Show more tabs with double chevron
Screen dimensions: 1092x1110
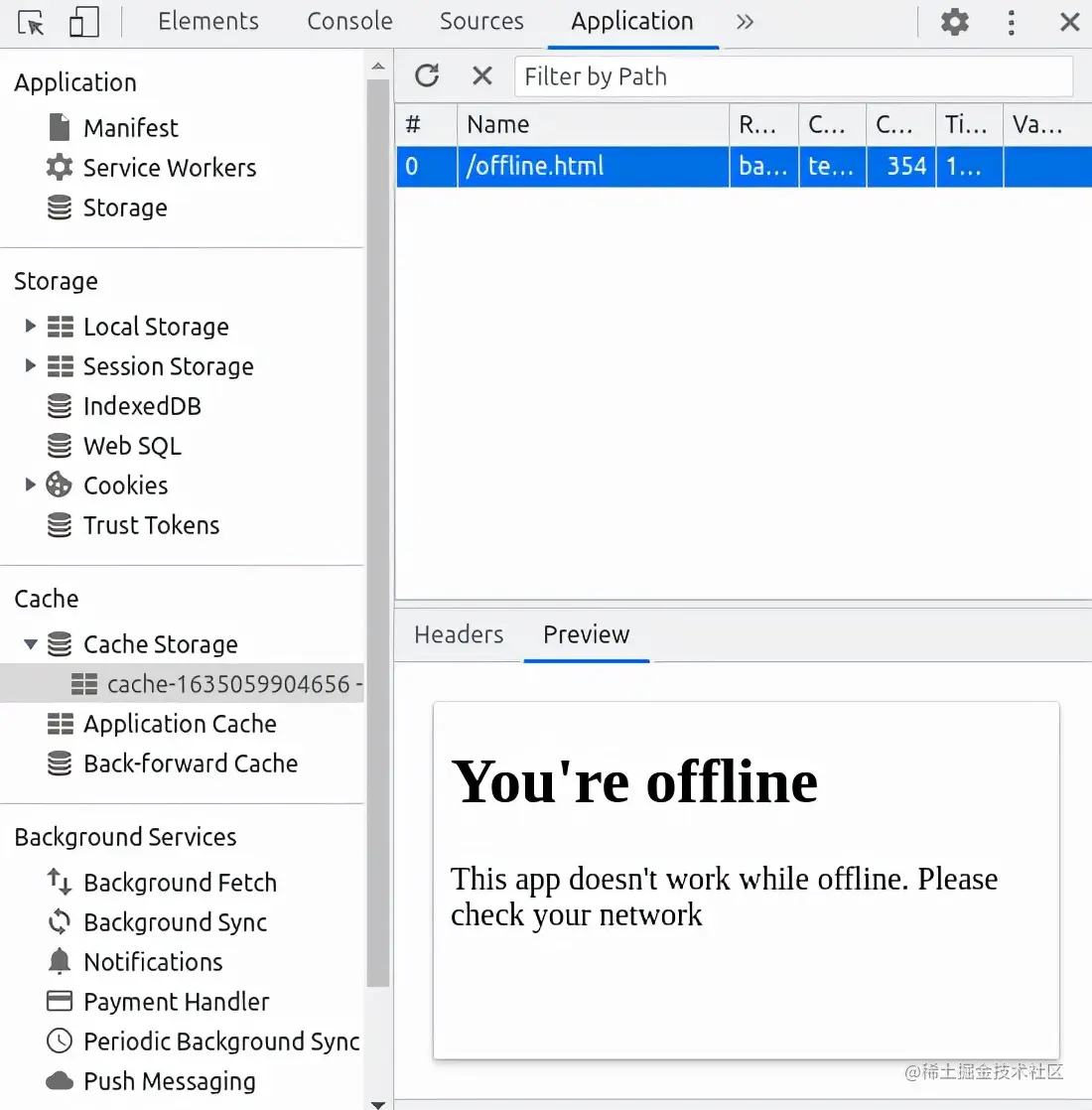(x=745, y=22)
